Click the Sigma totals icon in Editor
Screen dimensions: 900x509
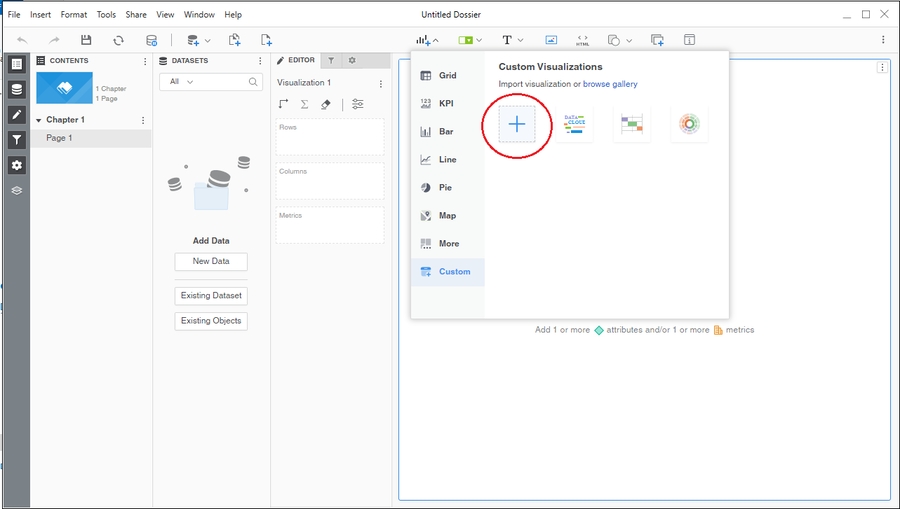(304, 104)
